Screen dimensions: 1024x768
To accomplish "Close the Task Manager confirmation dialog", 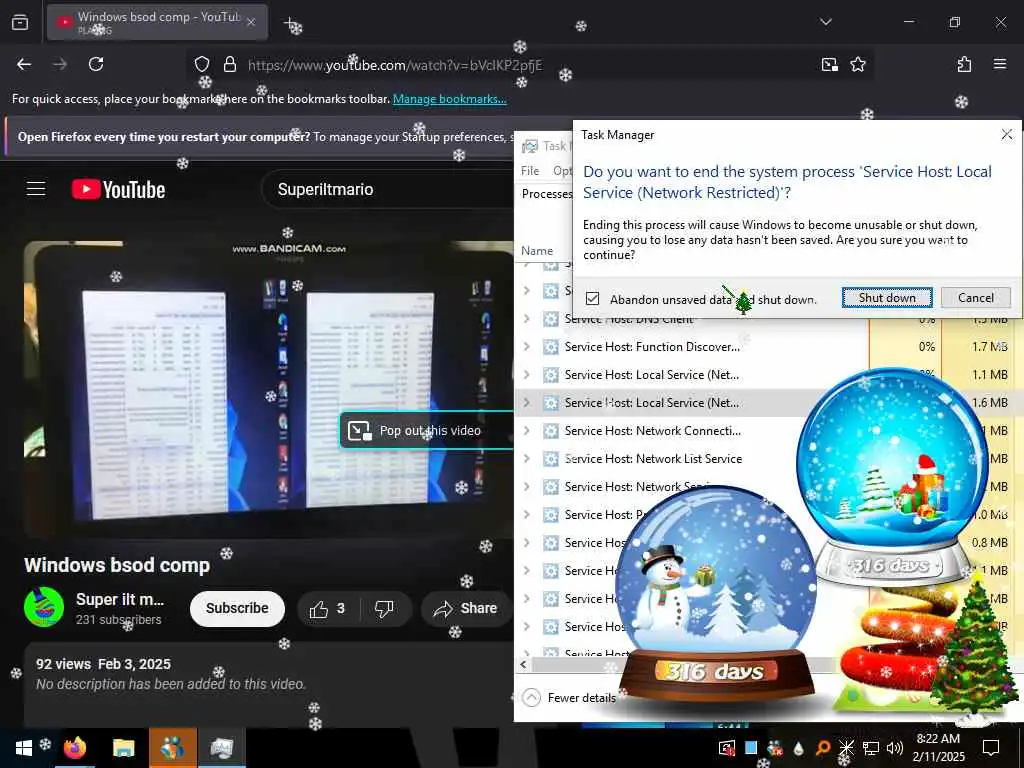I will (1006, 135).
